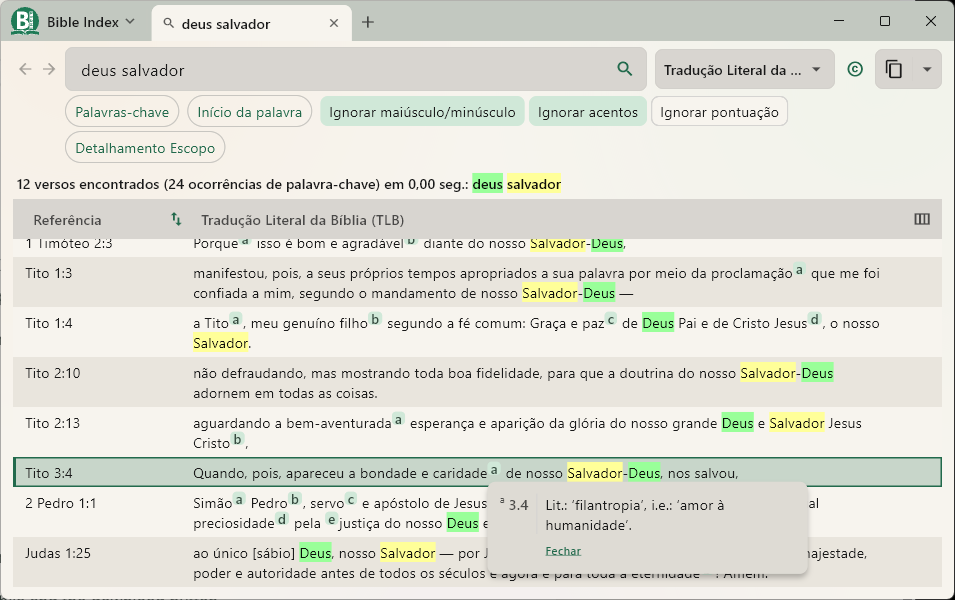Open footnote d after 'Jesus' in Tito 1:4
Screen dimensions: 955x600
pos(815,319)
